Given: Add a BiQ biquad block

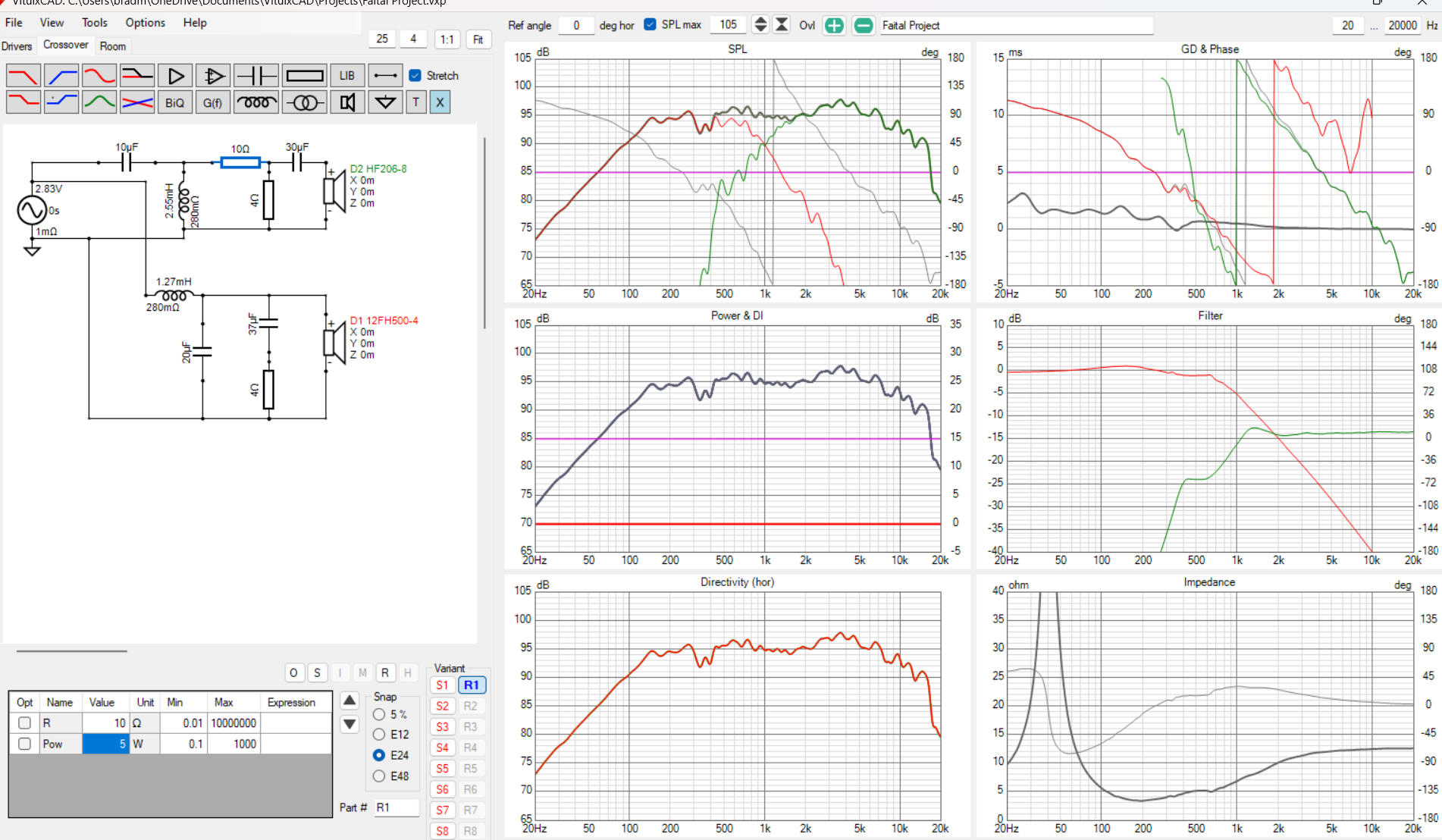Looking at the screenshot, I should [x=175, y=102].
